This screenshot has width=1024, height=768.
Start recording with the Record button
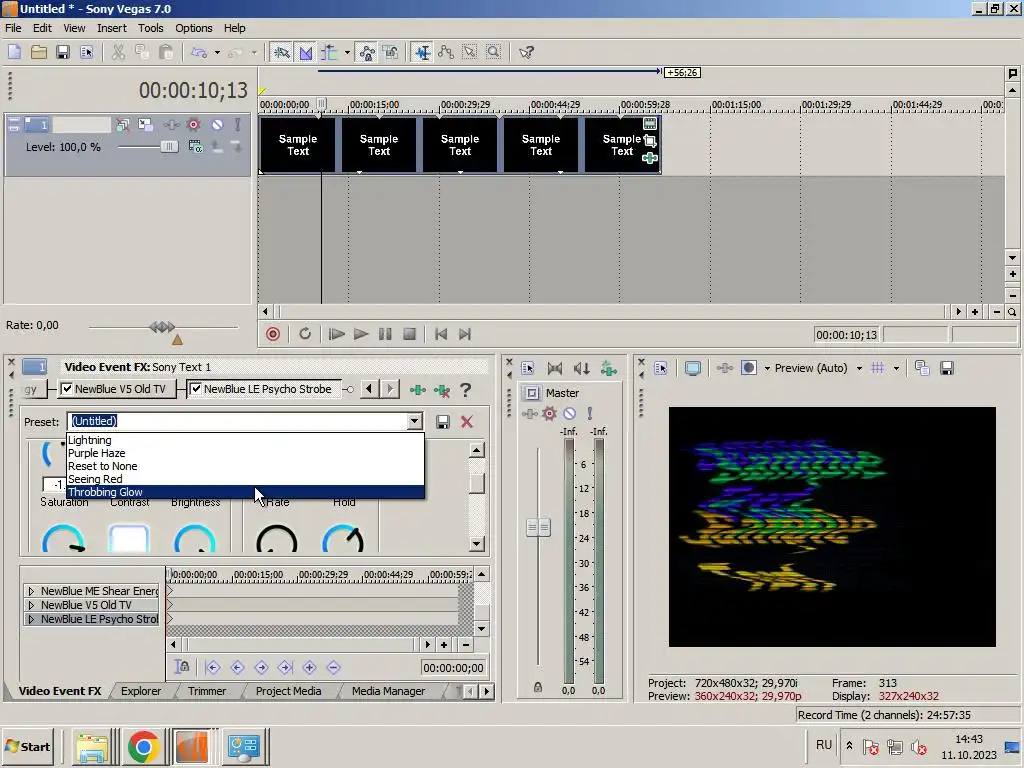coord(273,334)
